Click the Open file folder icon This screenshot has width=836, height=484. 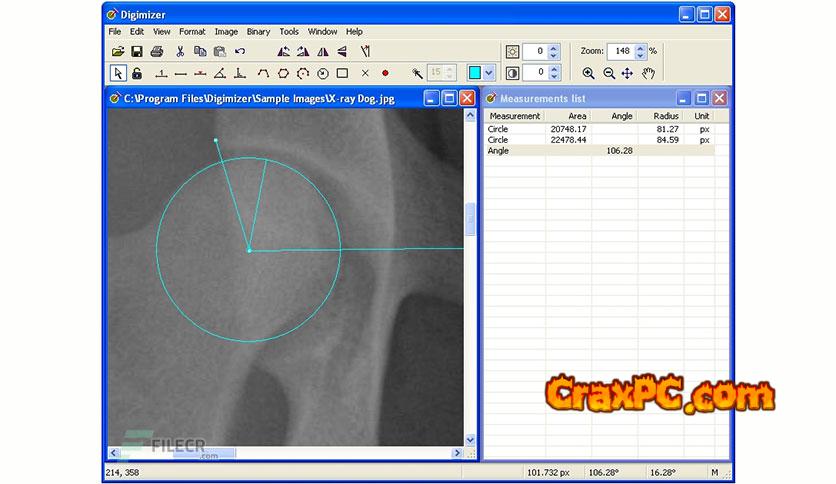[117, 51]
